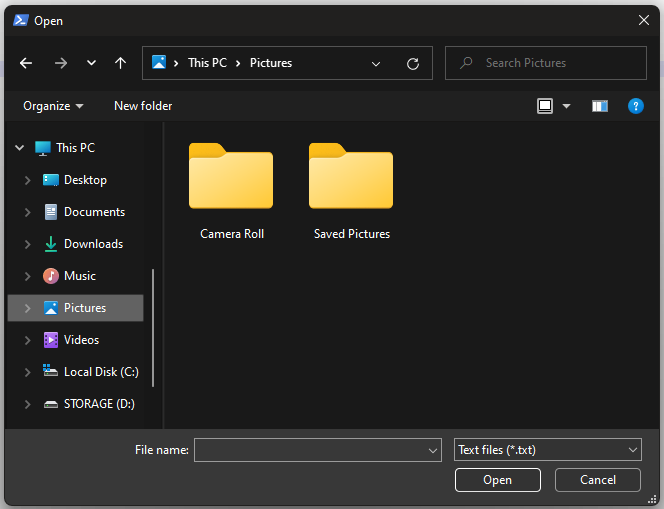Select the Camera Roll folder
This screenshot has height=509, width=664.
[x=231, y=191]
